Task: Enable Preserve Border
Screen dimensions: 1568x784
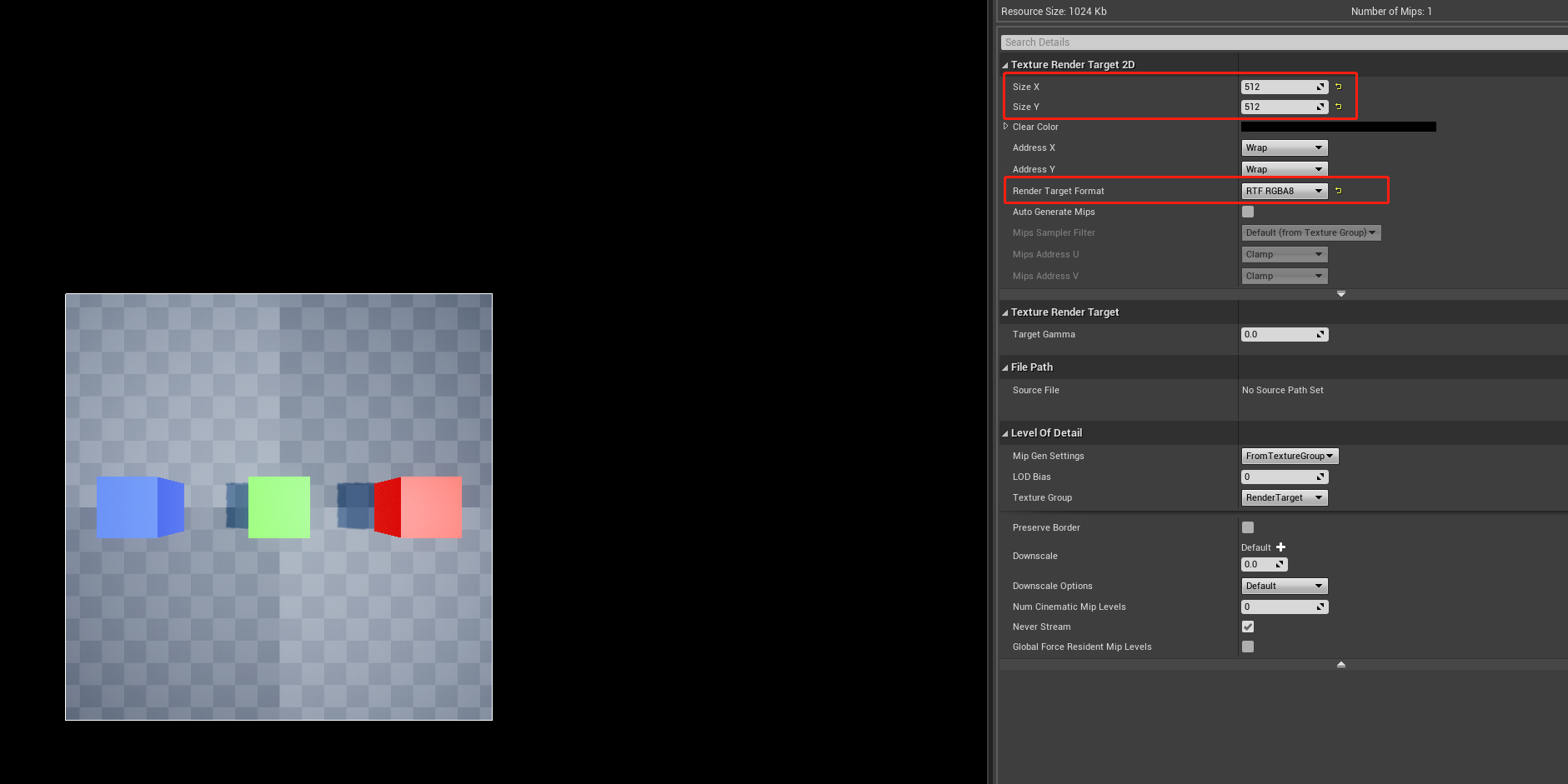Action: (1247, 527)
